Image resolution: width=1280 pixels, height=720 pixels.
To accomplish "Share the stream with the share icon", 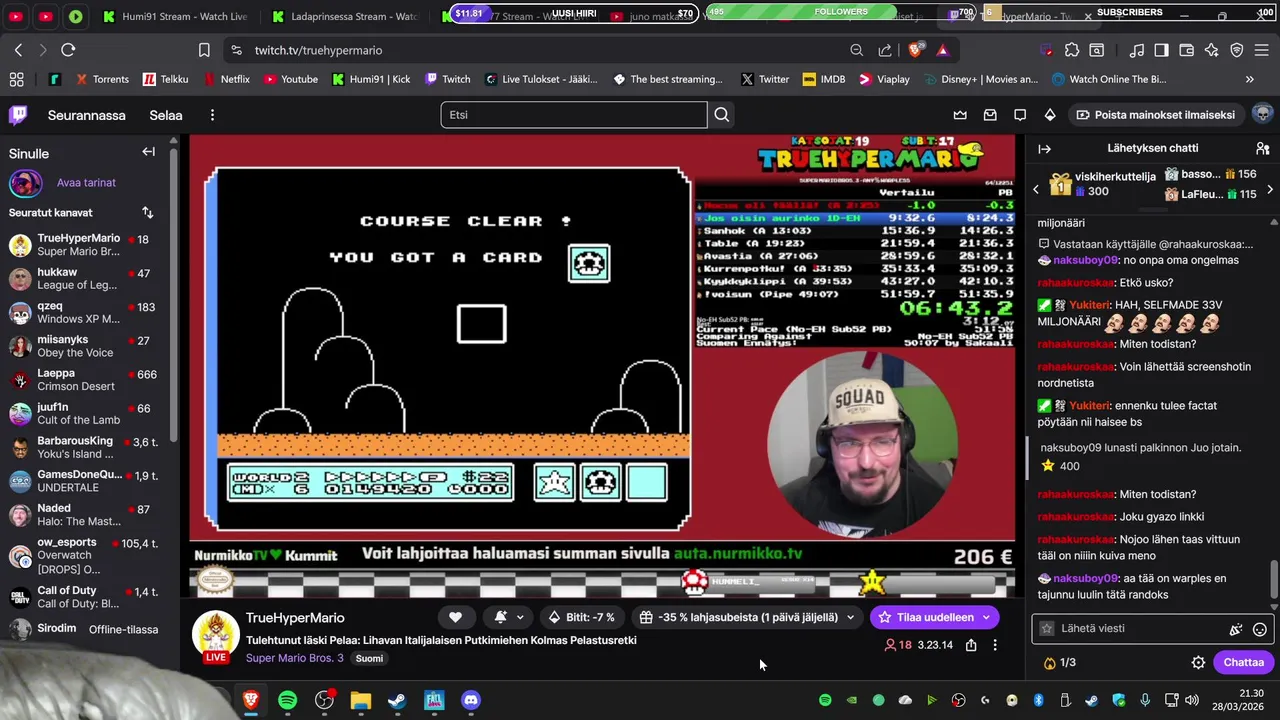I will [970, 645].
